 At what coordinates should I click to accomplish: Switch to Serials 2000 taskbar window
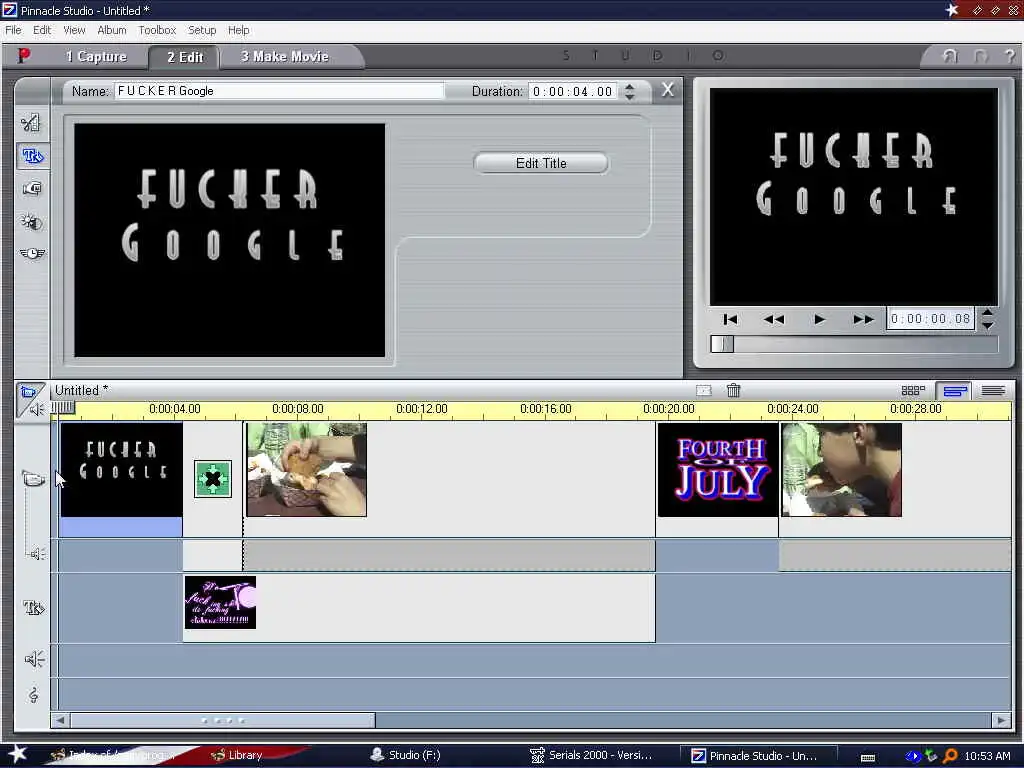[591, 755]
